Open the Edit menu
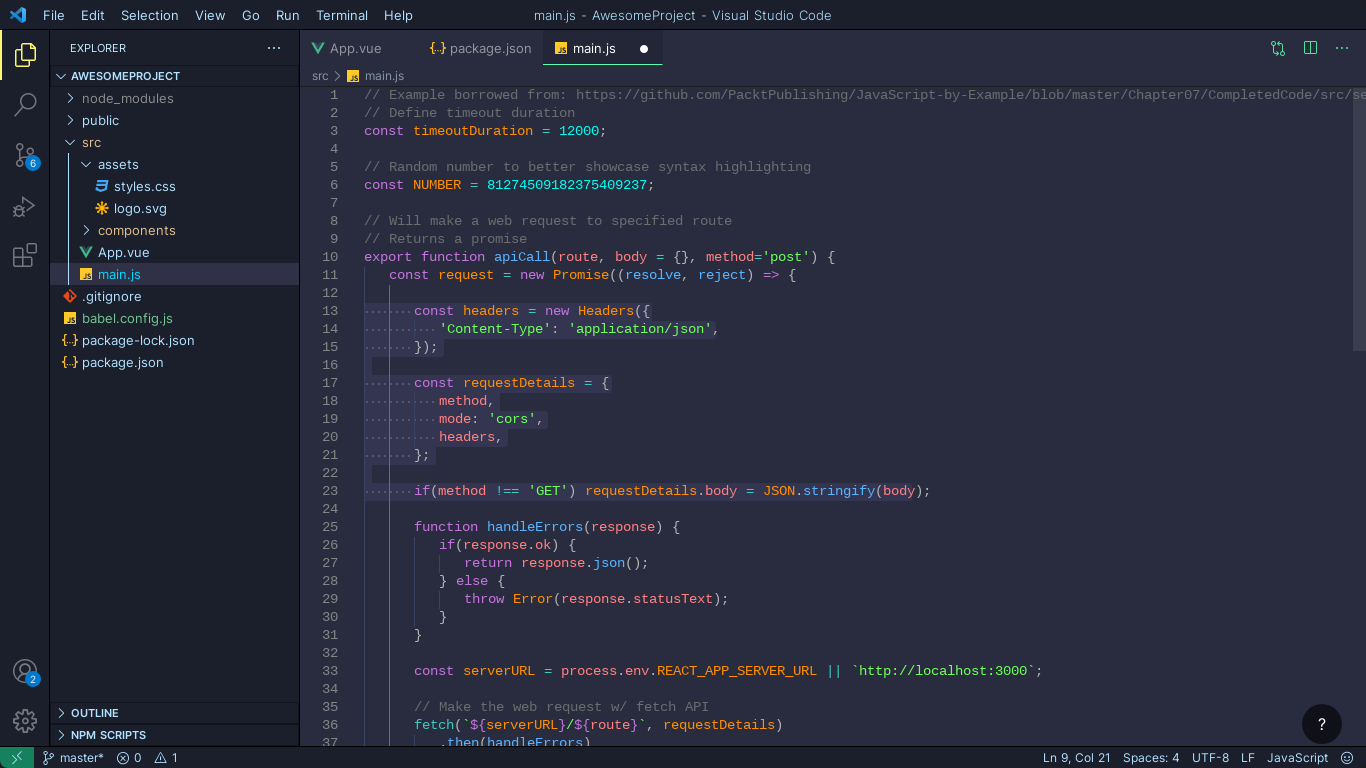The height and width of the screenshot is (768, 1366). point(92,15)
